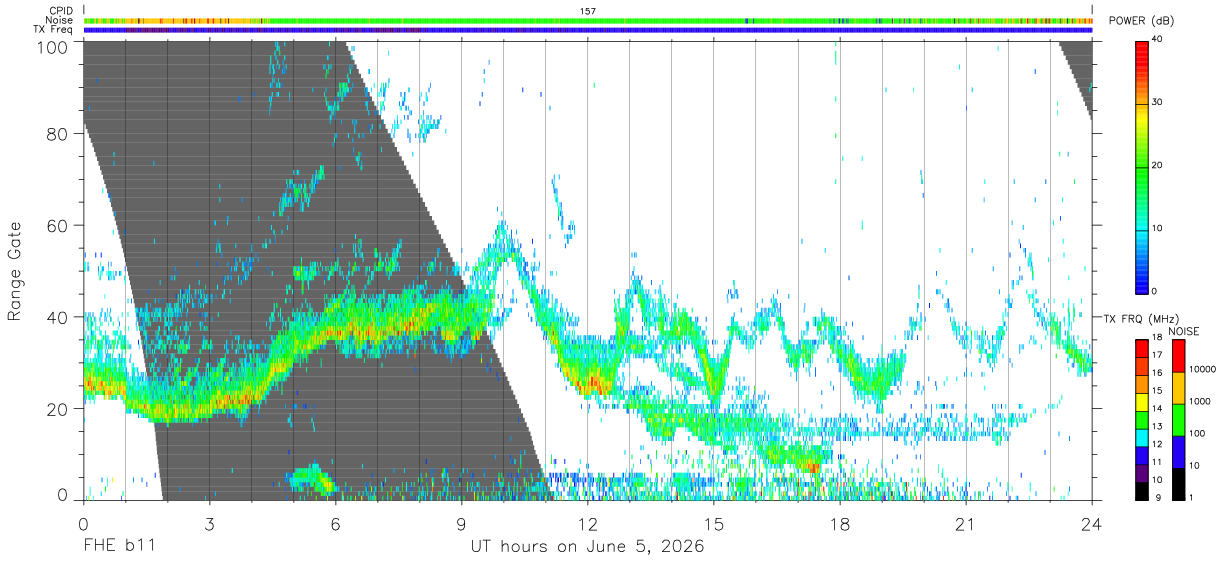Click the 40 label on the POWER color bar
Screen dimensions: 1228x567
tap(1157, 40)
